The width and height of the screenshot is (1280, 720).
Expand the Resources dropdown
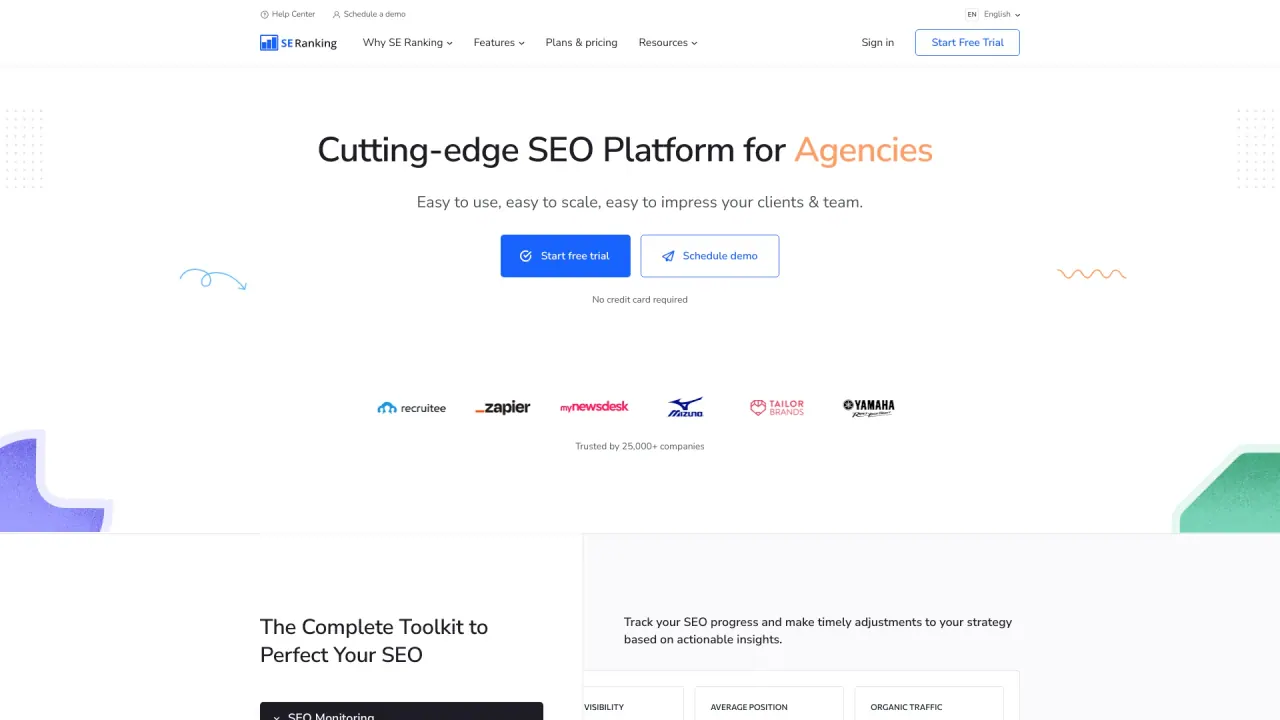668,43
